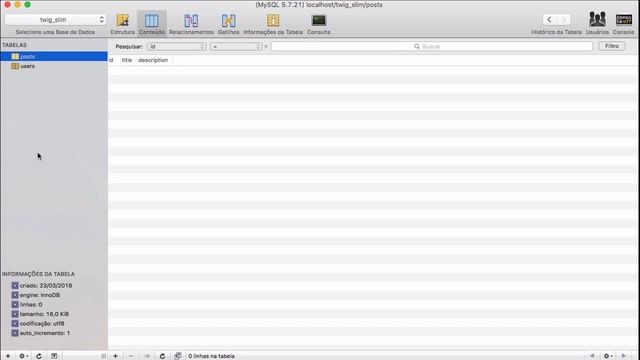Go back in table history

[549, 19]
